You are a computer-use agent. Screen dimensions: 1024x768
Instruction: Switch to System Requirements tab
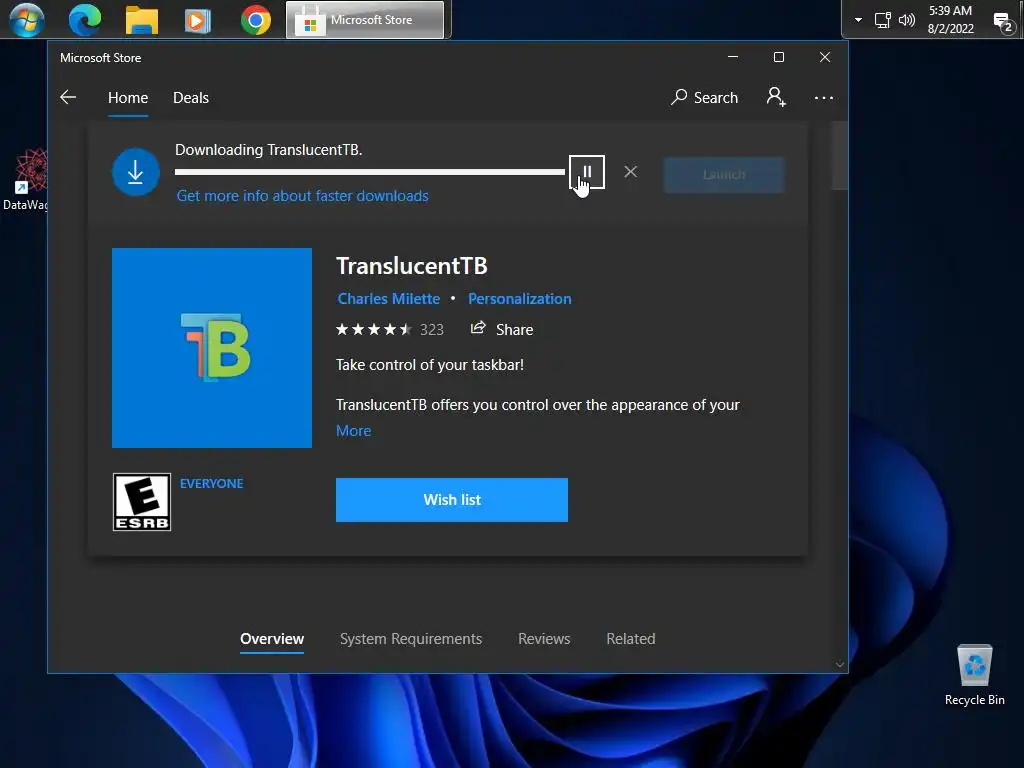[411, 639]
